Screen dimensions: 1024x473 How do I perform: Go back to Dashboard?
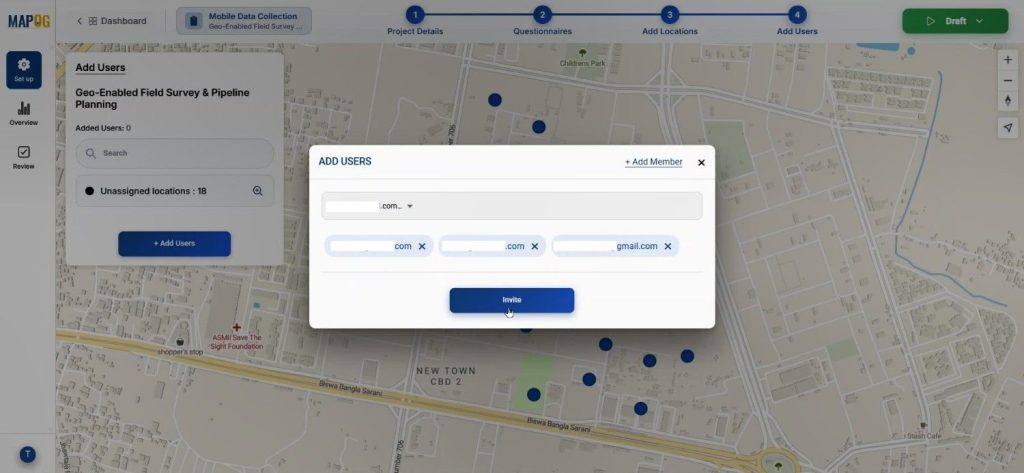[x=112, y=21]
